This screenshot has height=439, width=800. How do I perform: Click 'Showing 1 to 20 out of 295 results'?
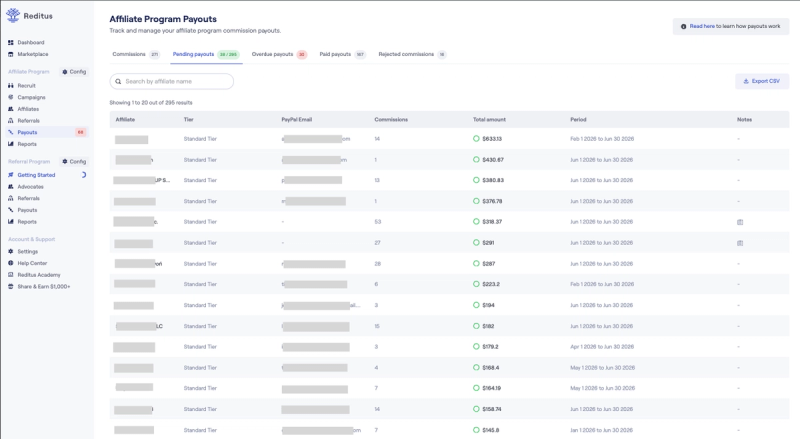tap(151, 103)
